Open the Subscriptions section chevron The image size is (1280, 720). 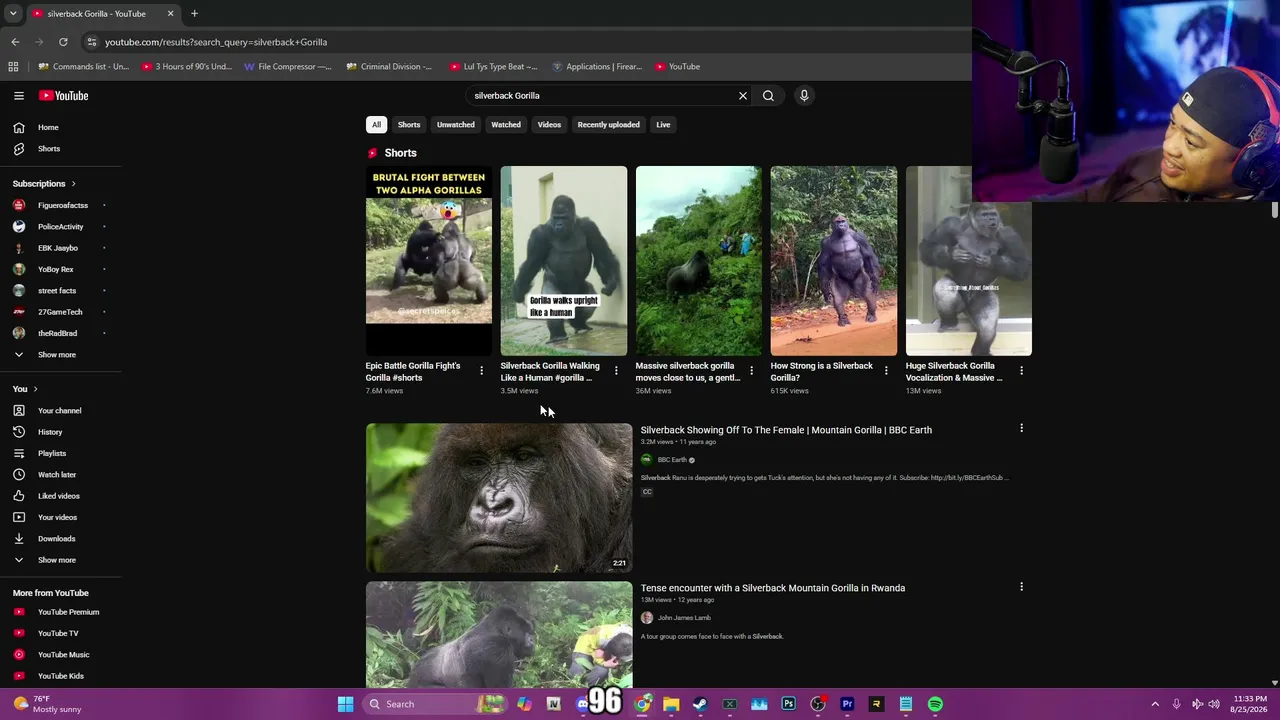pyautogui.click(x=73, y=184)
